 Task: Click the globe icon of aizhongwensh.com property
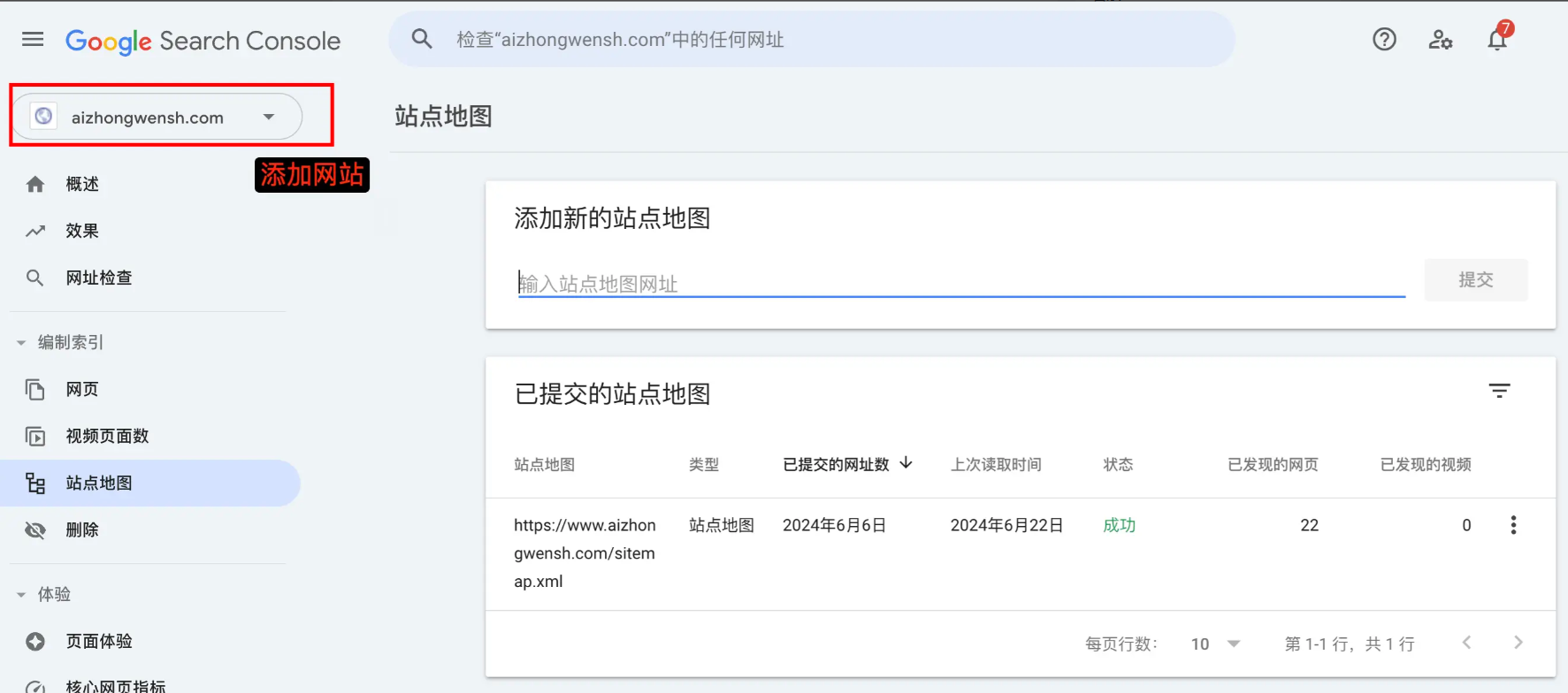click(x=43, y=117)
